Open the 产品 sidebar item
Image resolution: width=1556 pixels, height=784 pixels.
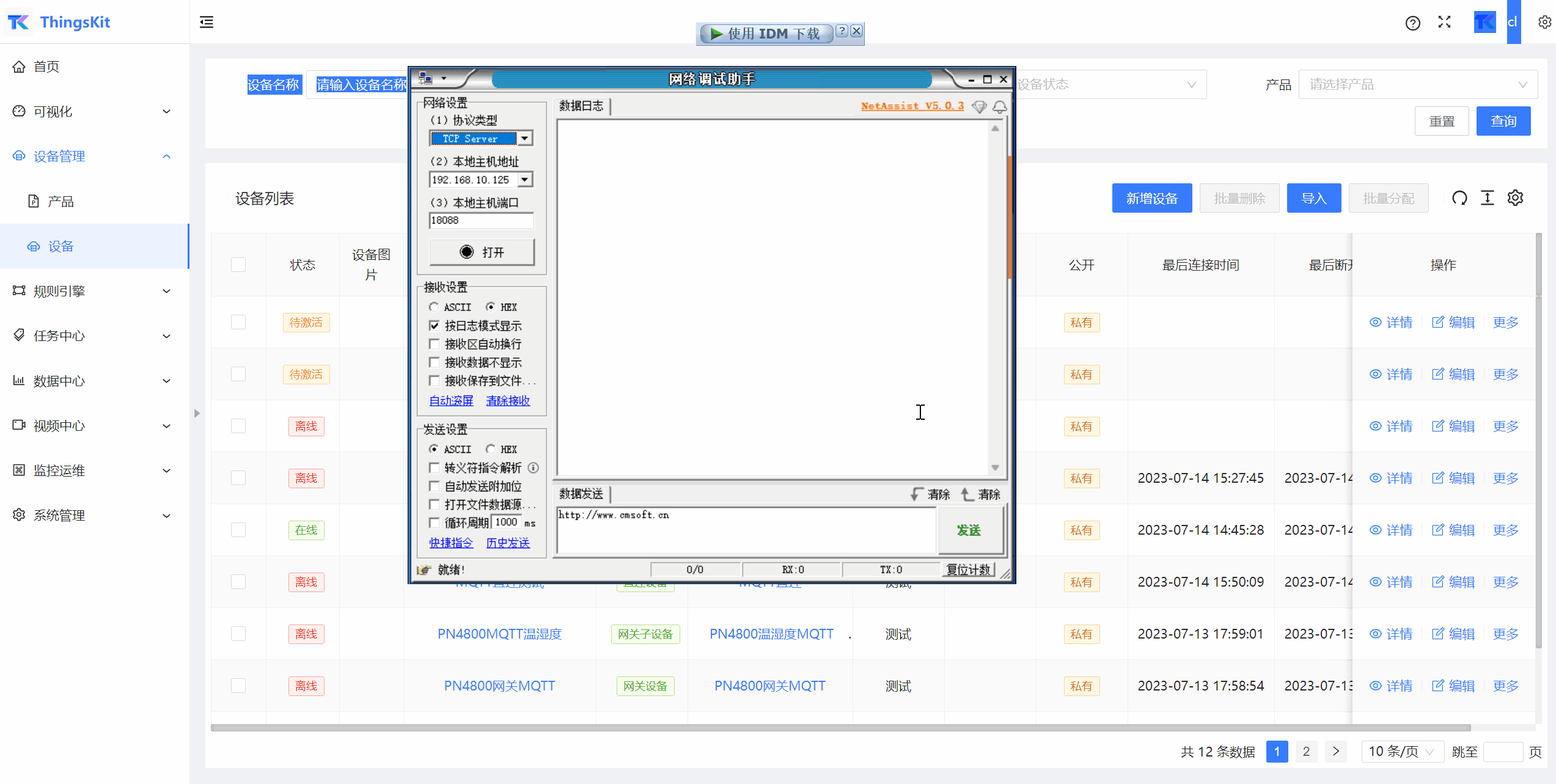click(x=95, y=201)
